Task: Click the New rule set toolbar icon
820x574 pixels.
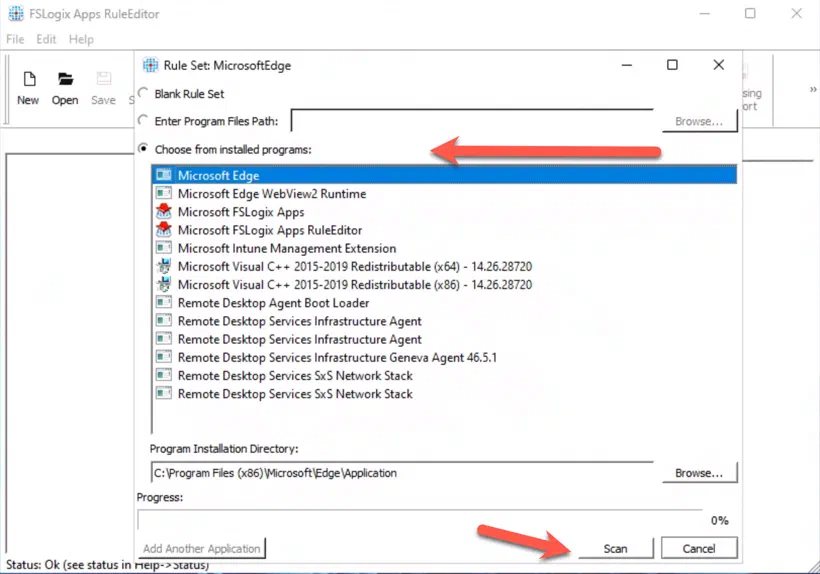Action: 29,79
